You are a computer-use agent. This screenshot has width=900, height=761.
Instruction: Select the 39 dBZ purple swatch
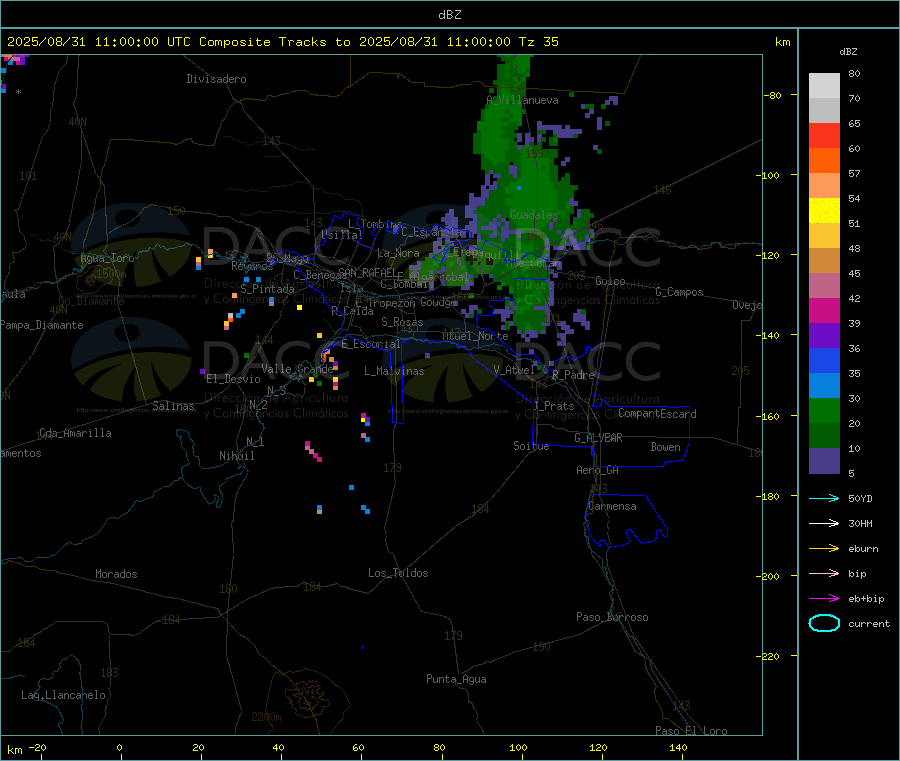[x=824, y=336]
